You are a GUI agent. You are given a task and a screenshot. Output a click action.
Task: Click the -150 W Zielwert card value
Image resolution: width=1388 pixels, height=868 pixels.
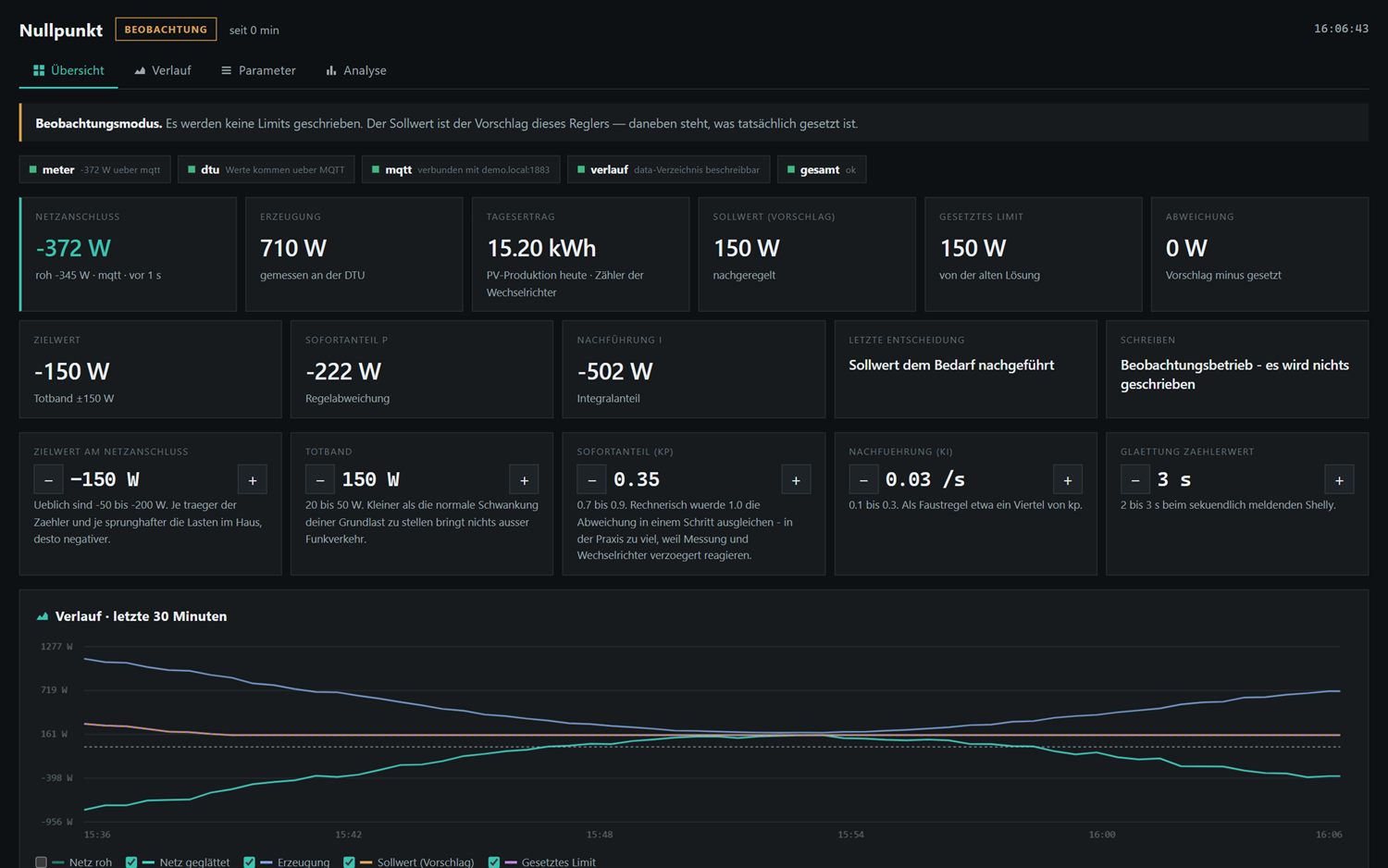pyautogui.click(x=71, y=371)
